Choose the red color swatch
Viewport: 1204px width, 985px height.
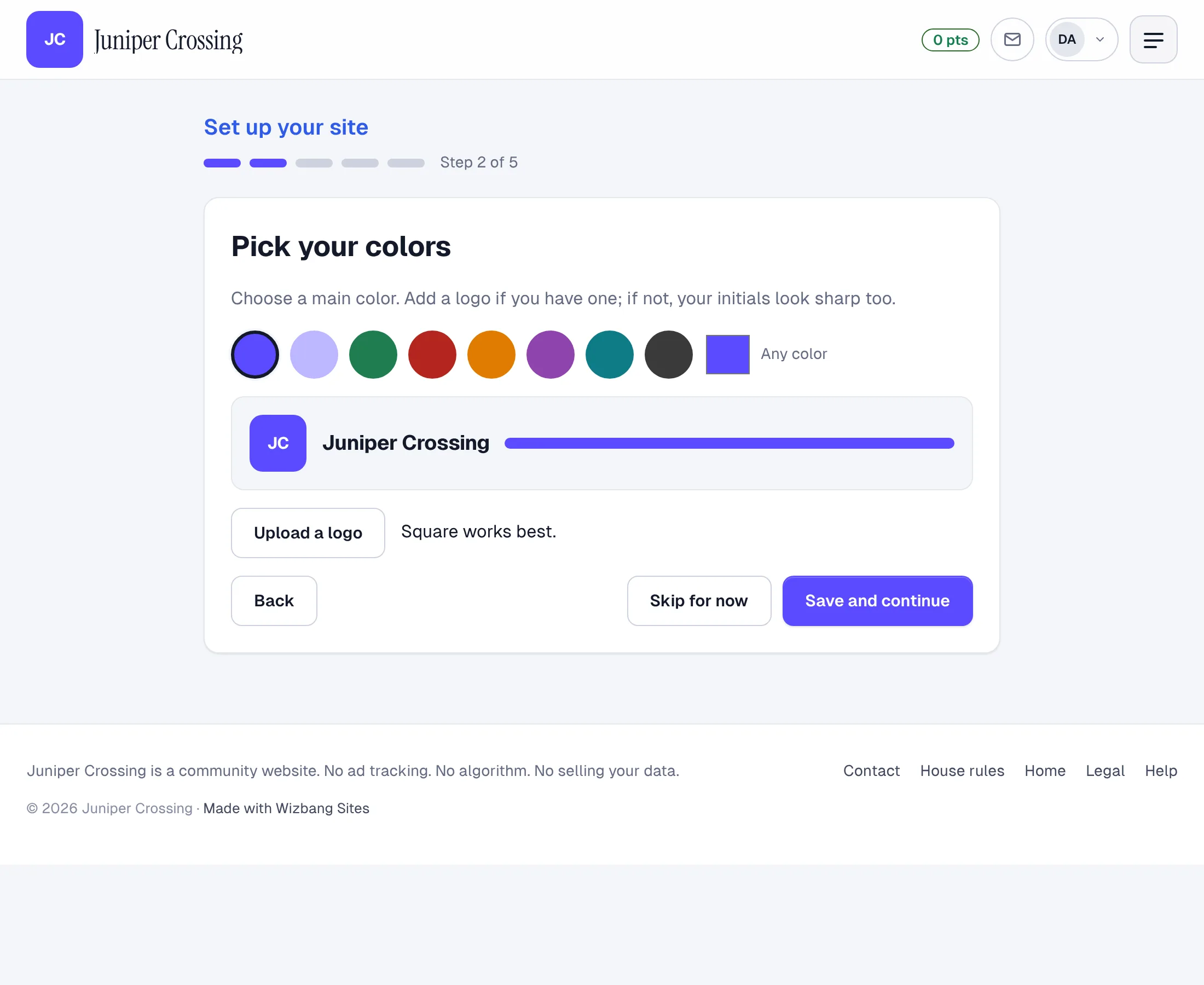pos(432,354)
